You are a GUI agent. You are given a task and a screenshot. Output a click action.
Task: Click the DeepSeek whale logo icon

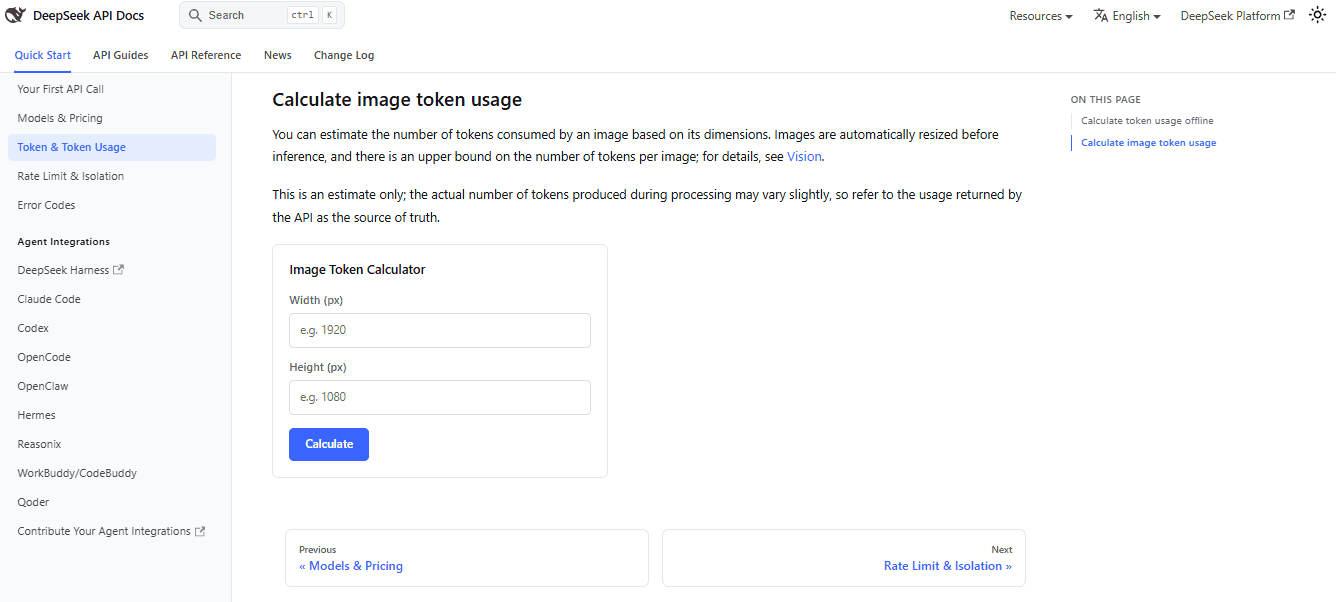pos(15,15)
